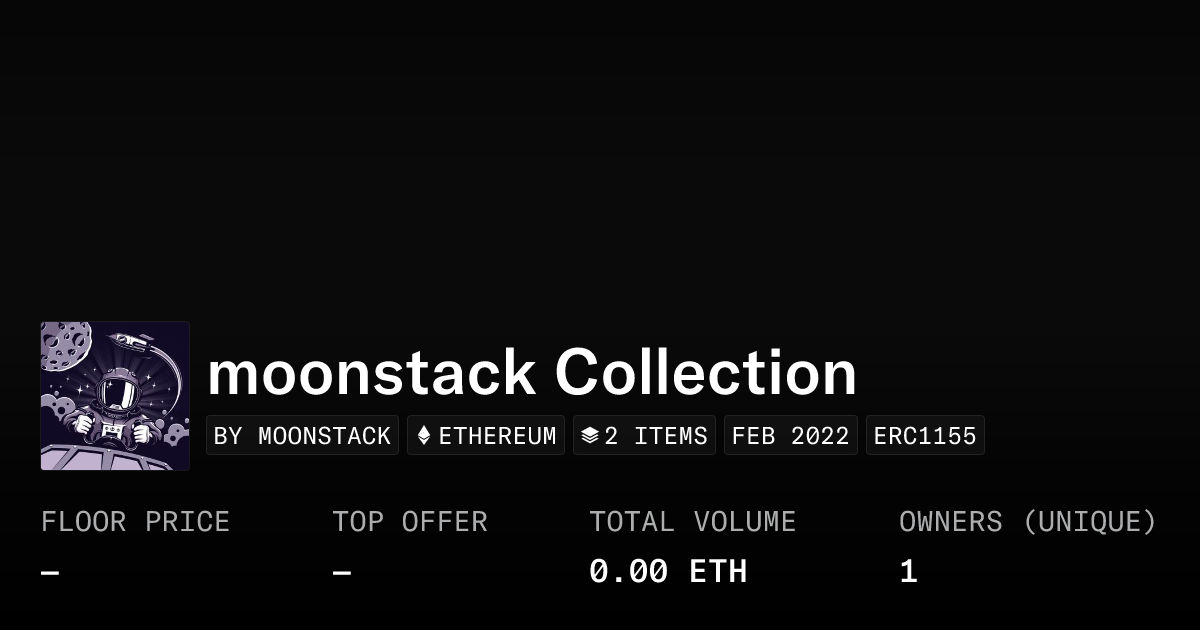Click the FLOOR PRICE label
The image size is (1200, 630).
tap(135, 522)
